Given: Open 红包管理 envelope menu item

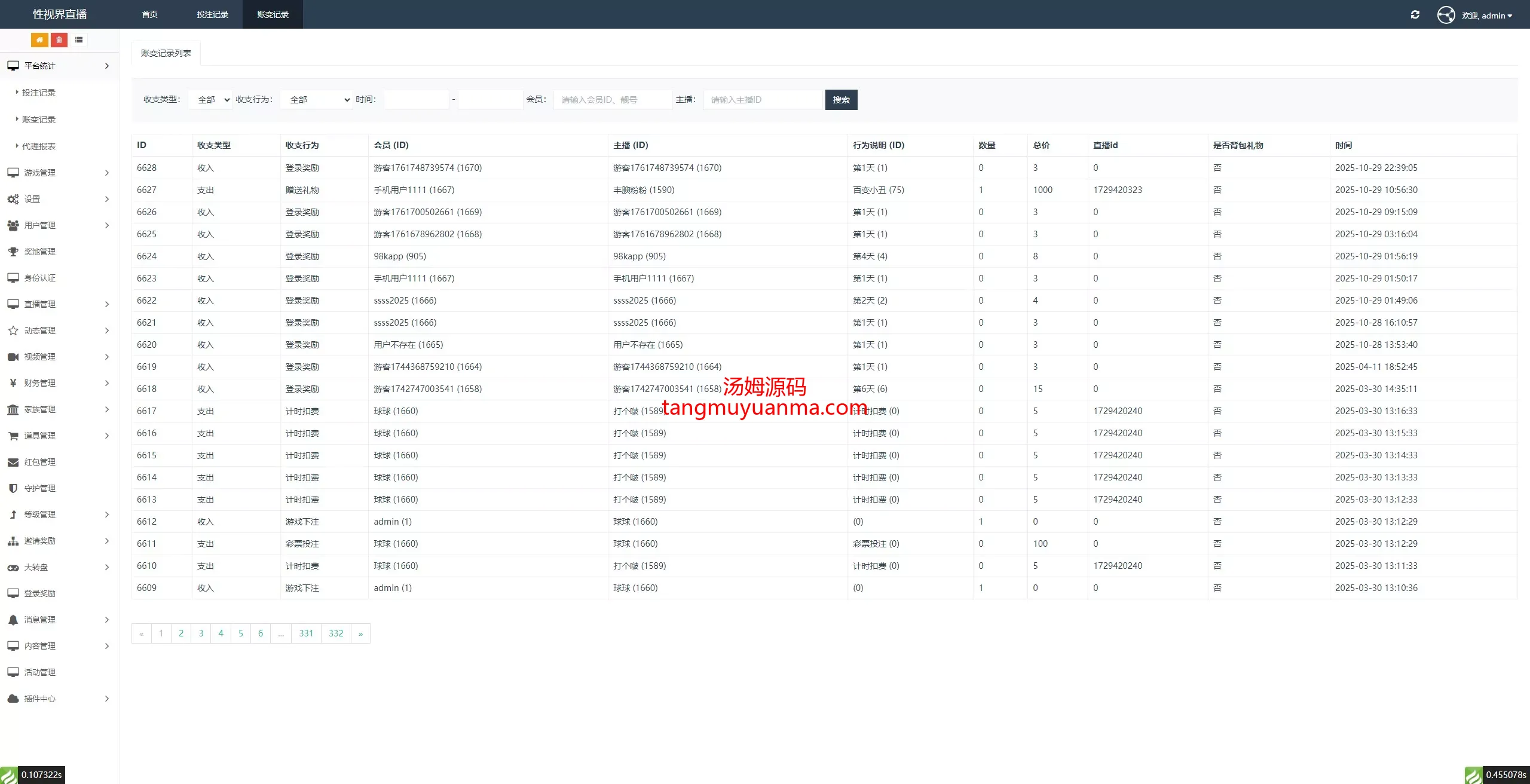Looking at the screenshot, I should [39, 462].
